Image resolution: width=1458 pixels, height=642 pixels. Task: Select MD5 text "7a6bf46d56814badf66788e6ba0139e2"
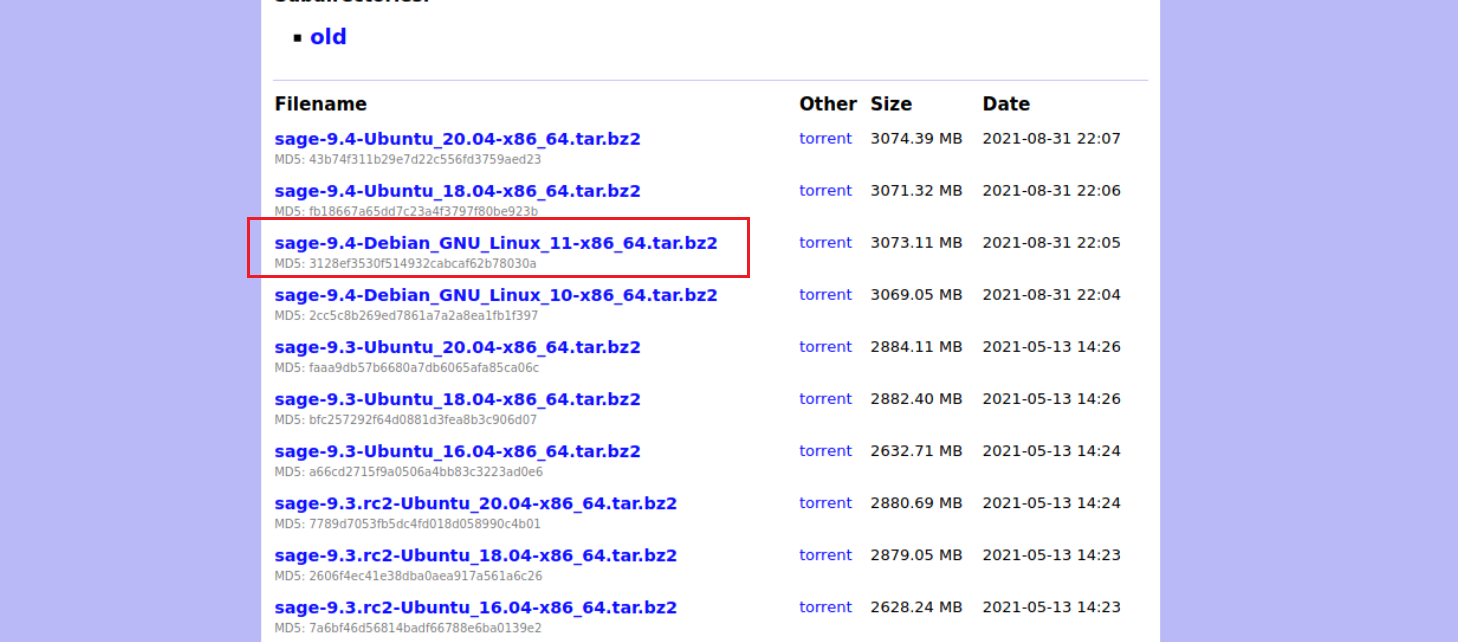pyautogui.click(x=425, y=627)
